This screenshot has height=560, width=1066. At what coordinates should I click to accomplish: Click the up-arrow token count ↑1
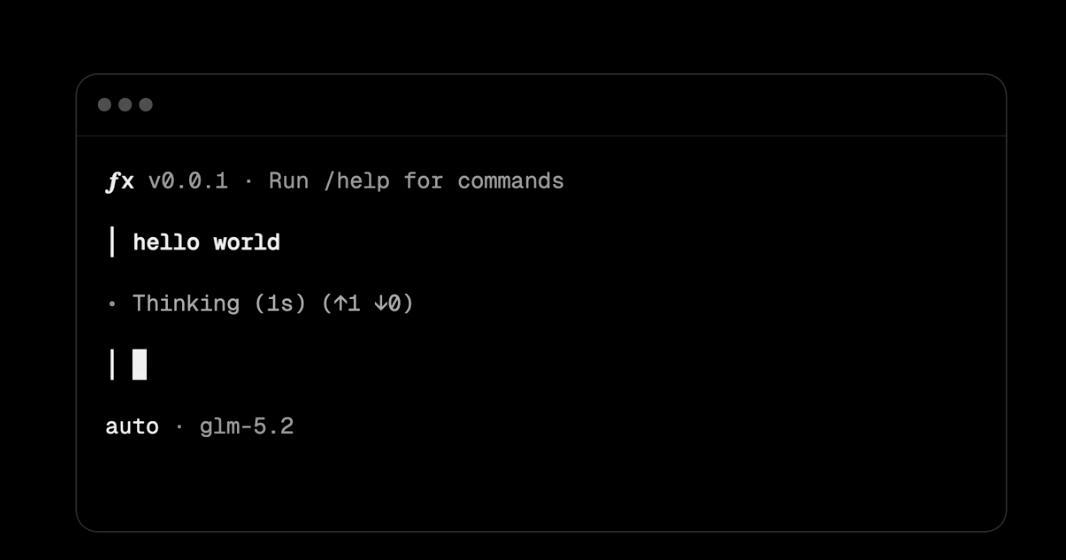tap(347, 303)
